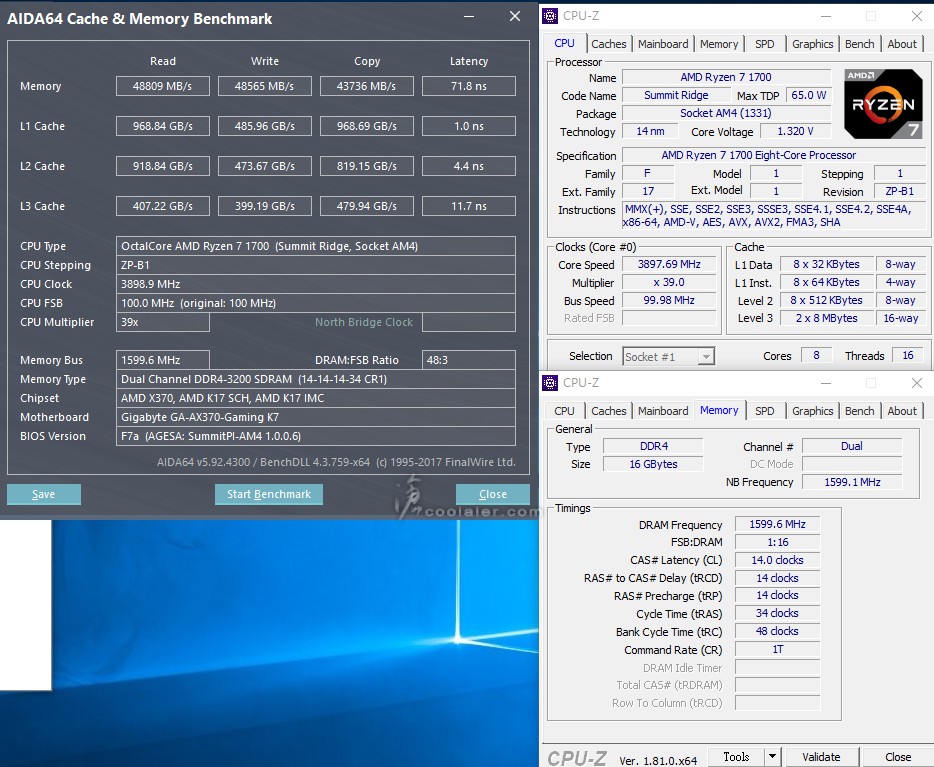The width and height of the screenshot is (934, 767).
Task: Click the Core Voltage 1.320 V value
Action: coord(795,131)
